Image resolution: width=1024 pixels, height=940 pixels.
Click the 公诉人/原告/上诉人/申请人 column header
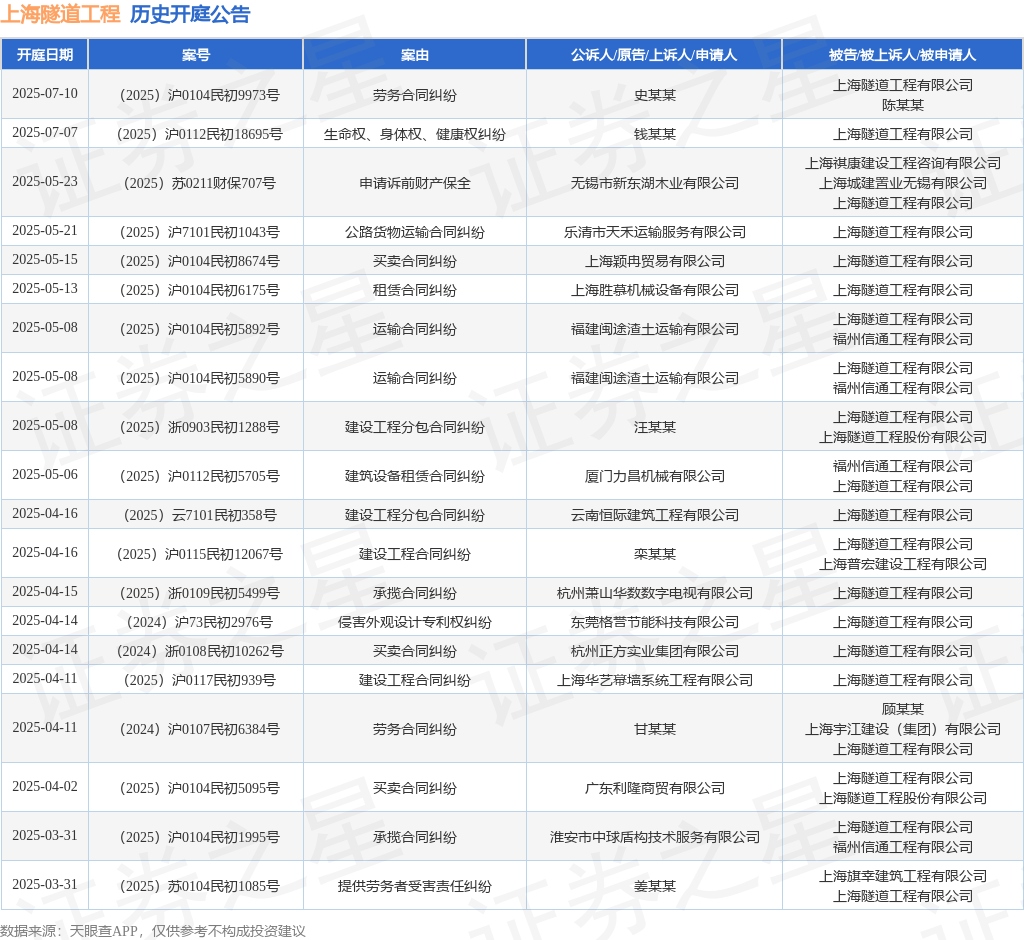(x=654, y=55)
